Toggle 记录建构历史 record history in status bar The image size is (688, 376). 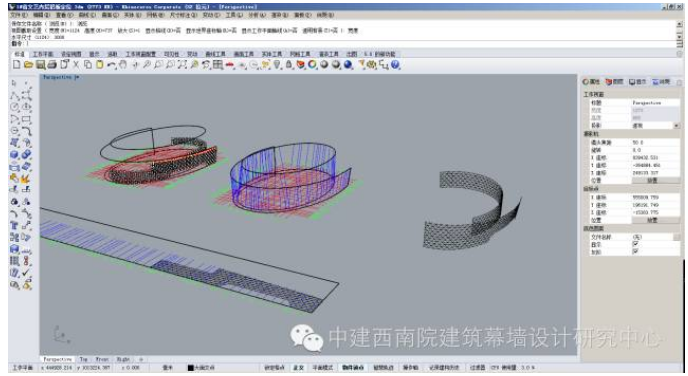(444, 368)
